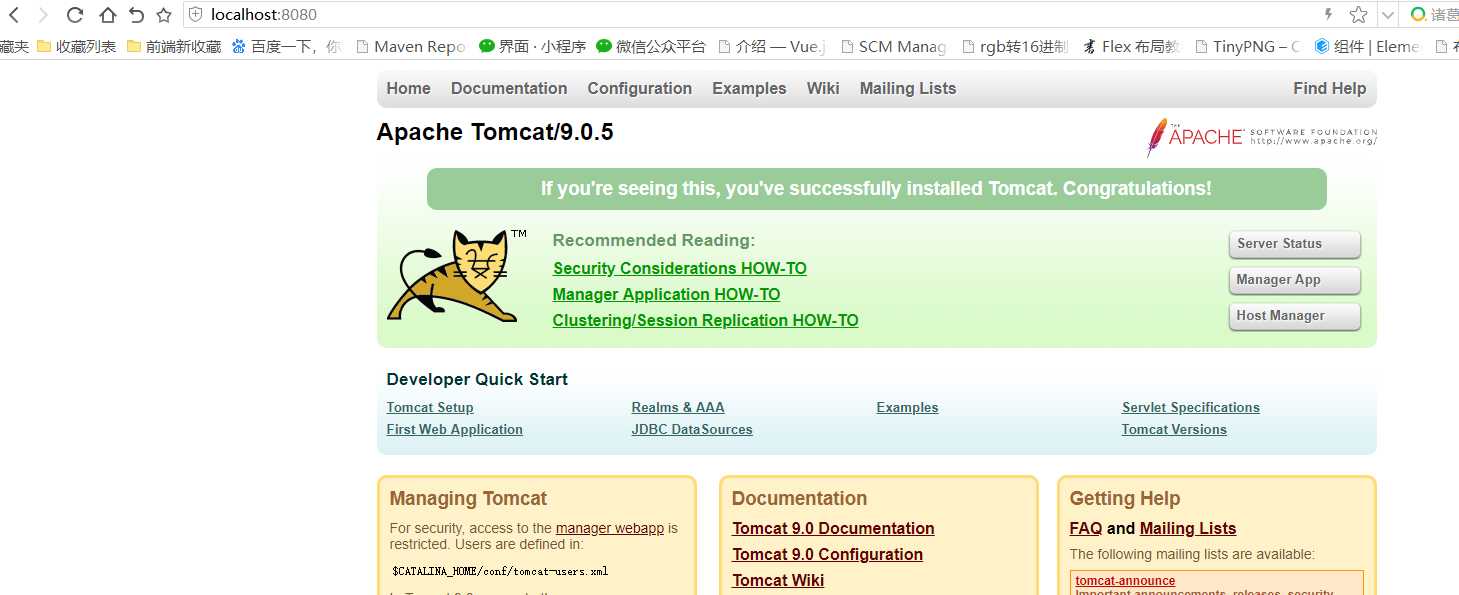Image resolution: width=1459 pixels, height=595 pixels.
Task: Open the Servlet Specifications link
Action: click(x=1191, y=407)
